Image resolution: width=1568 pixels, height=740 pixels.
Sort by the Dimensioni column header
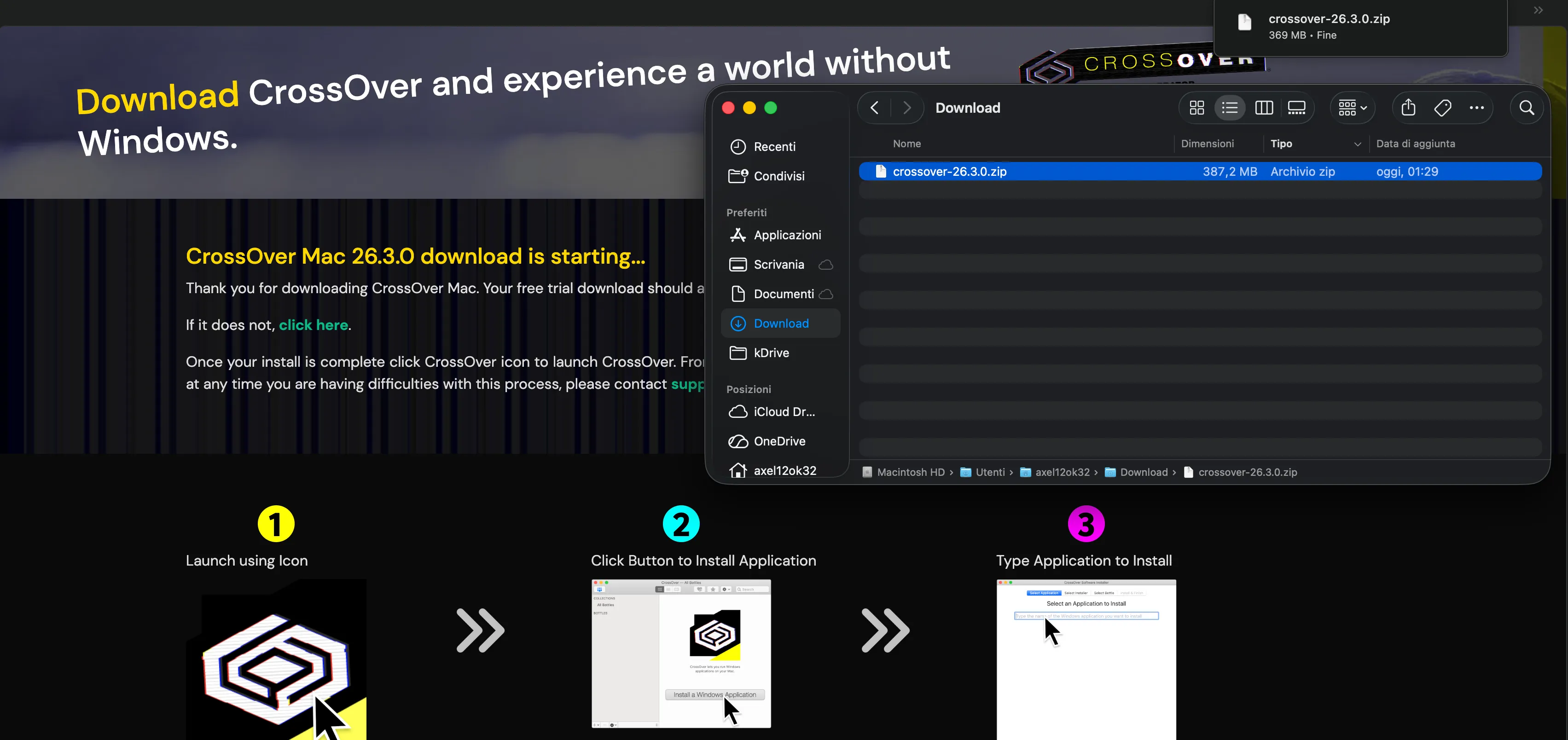pos(1207,144)
